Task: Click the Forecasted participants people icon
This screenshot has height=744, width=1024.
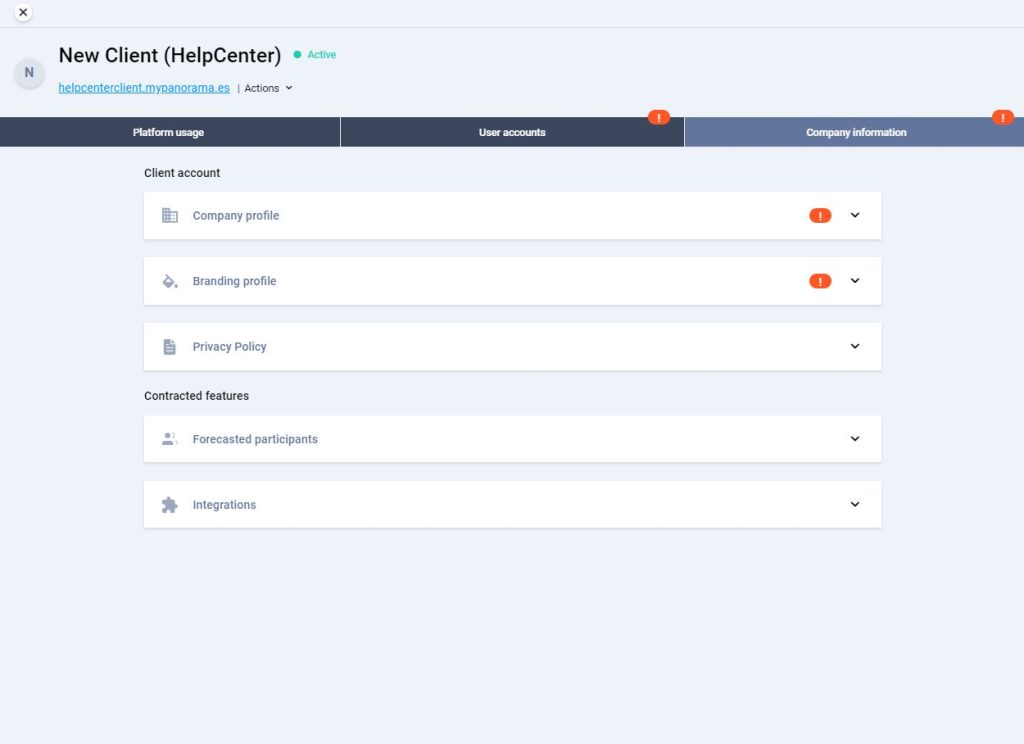Action: 170,439
